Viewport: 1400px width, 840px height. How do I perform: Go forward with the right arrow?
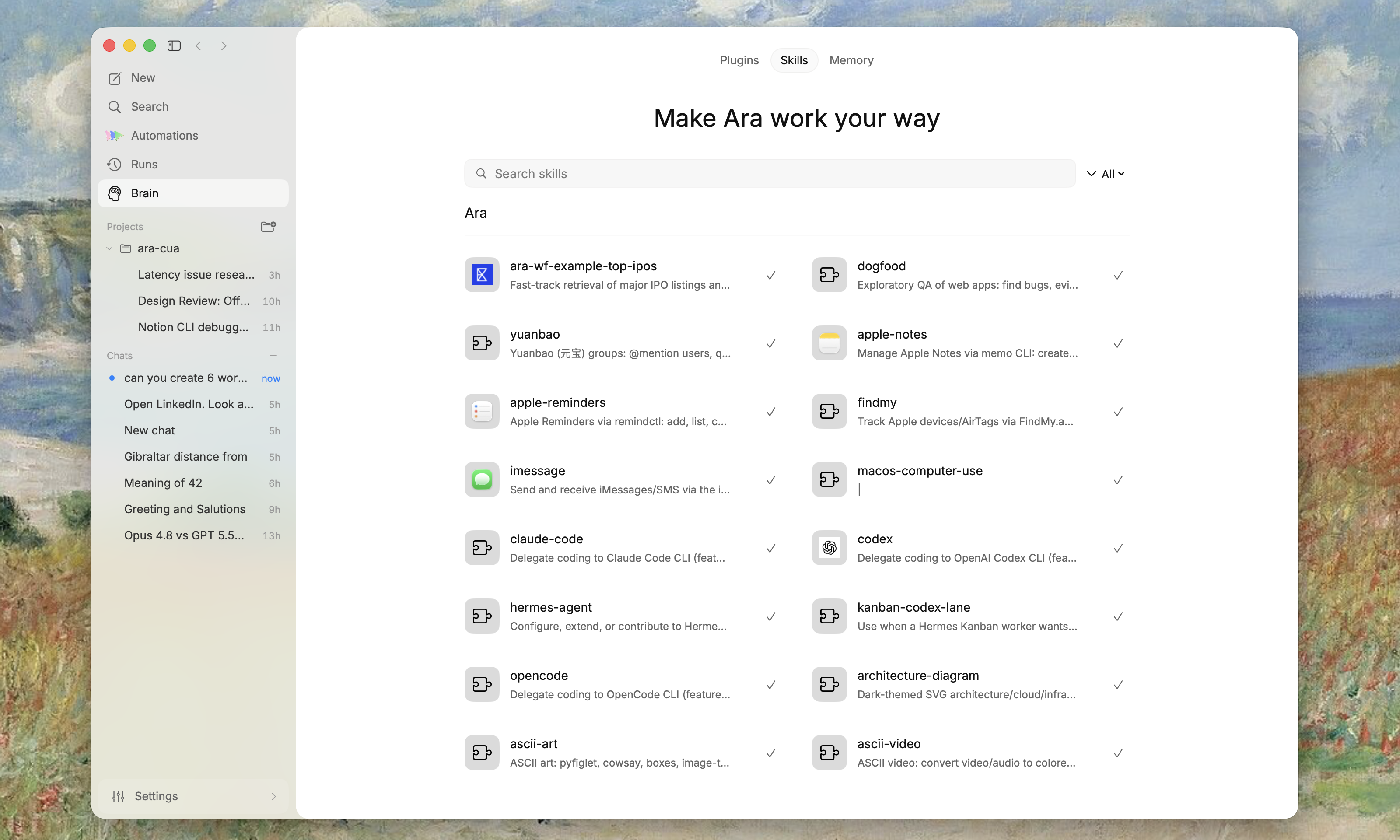pos(224,46)
